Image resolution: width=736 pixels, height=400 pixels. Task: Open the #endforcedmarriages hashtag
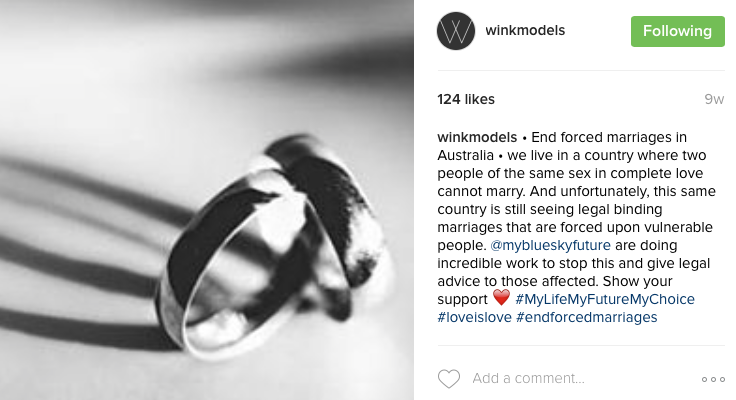(586, 317)
